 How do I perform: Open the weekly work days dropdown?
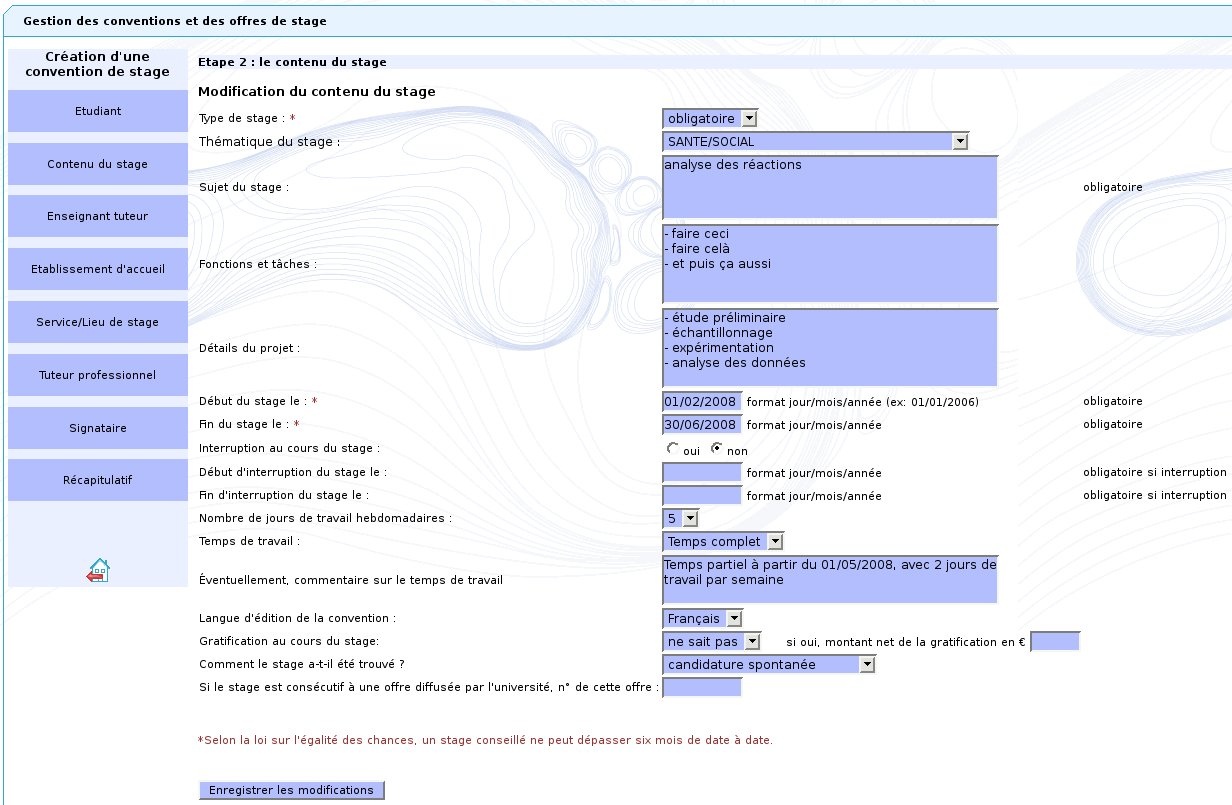click(680, 518)
